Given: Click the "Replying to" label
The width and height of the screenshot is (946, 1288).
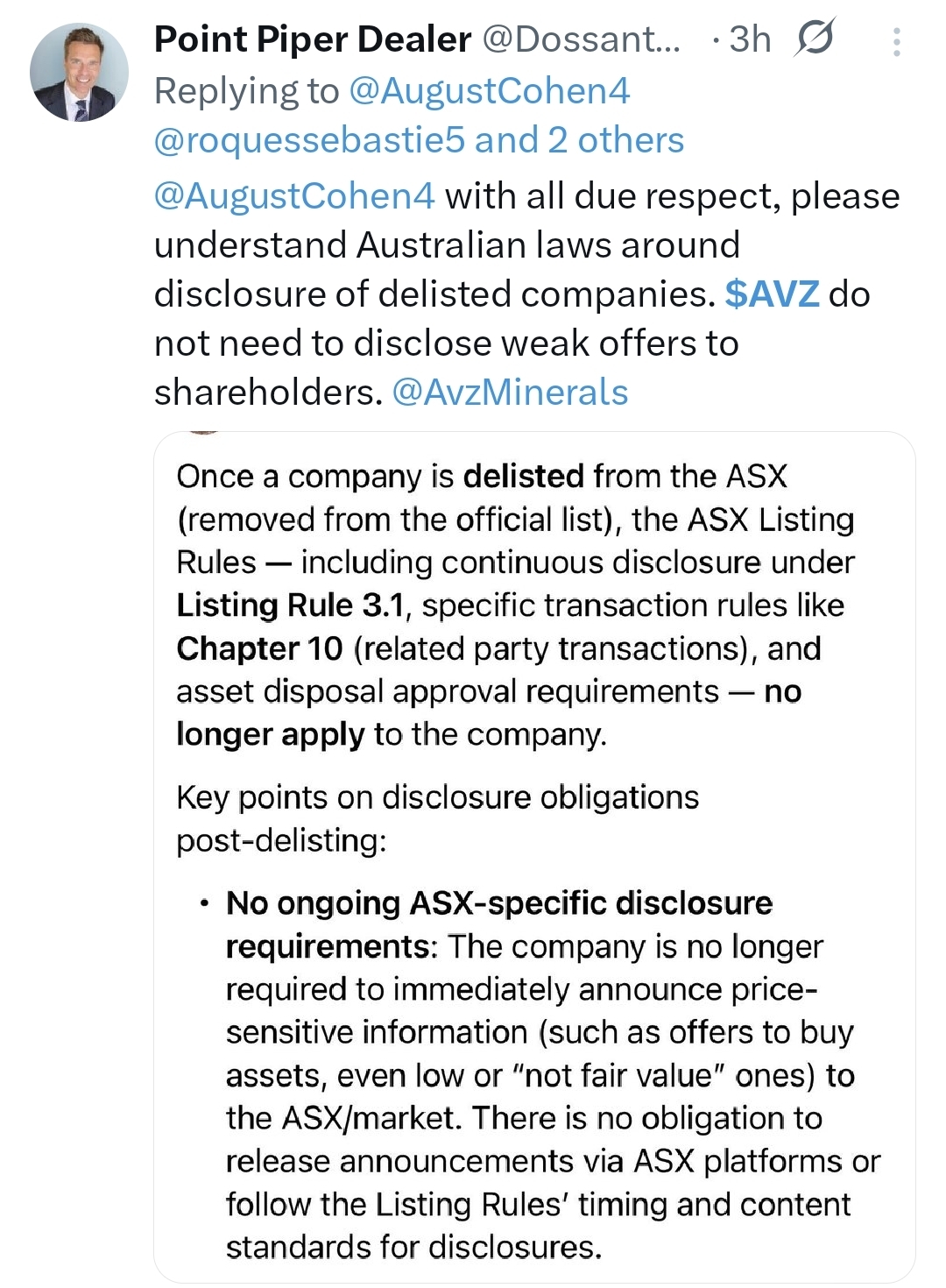Looking at the screenshot, I should (246, 91).
